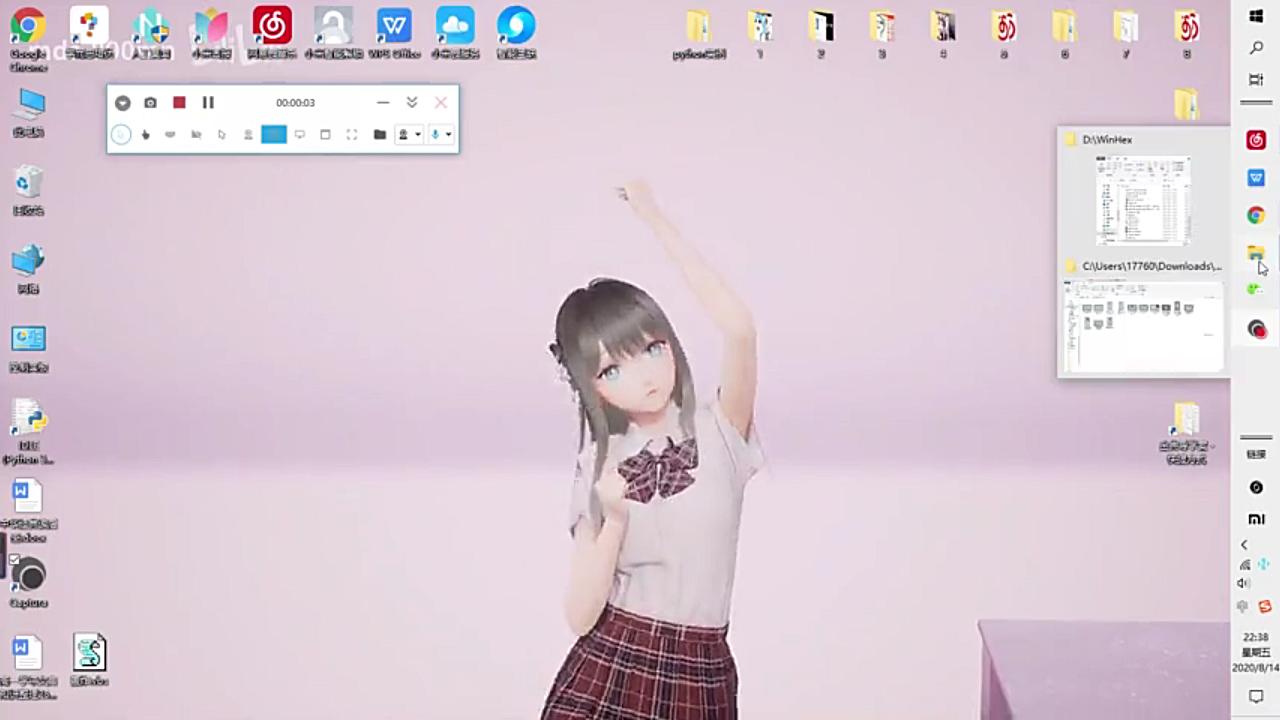Image resolution: width=1280 pixels, height=720 pixels.
Task: Stop the recording with red square
Action: point(179,103)
